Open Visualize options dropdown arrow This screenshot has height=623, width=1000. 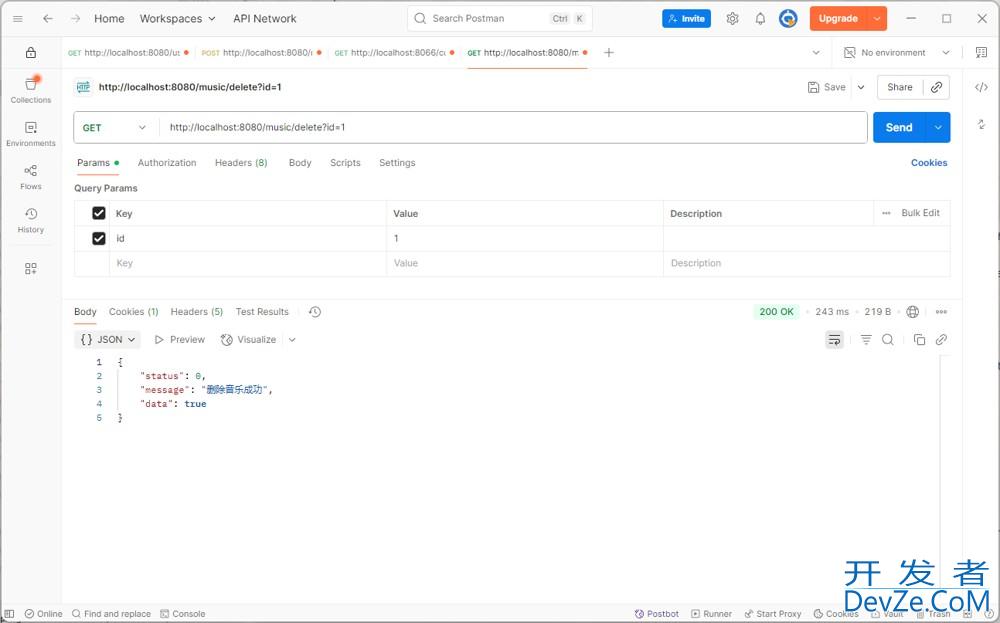point(292,340)
